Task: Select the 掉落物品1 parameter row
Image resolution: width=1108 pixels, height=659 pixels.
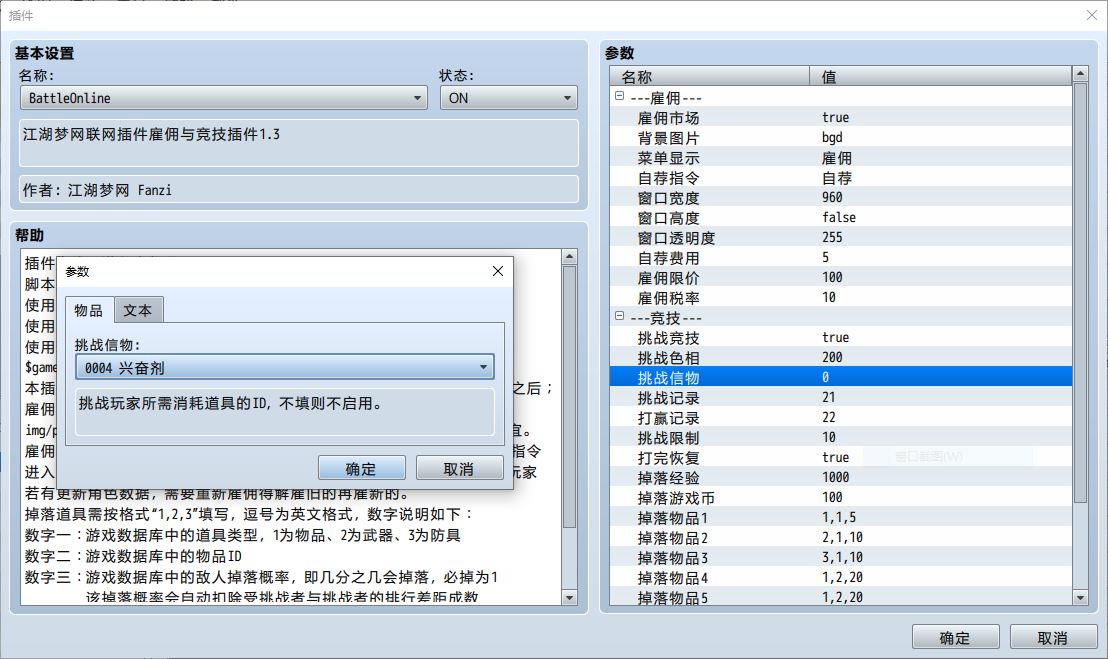Action: (672, 517)
